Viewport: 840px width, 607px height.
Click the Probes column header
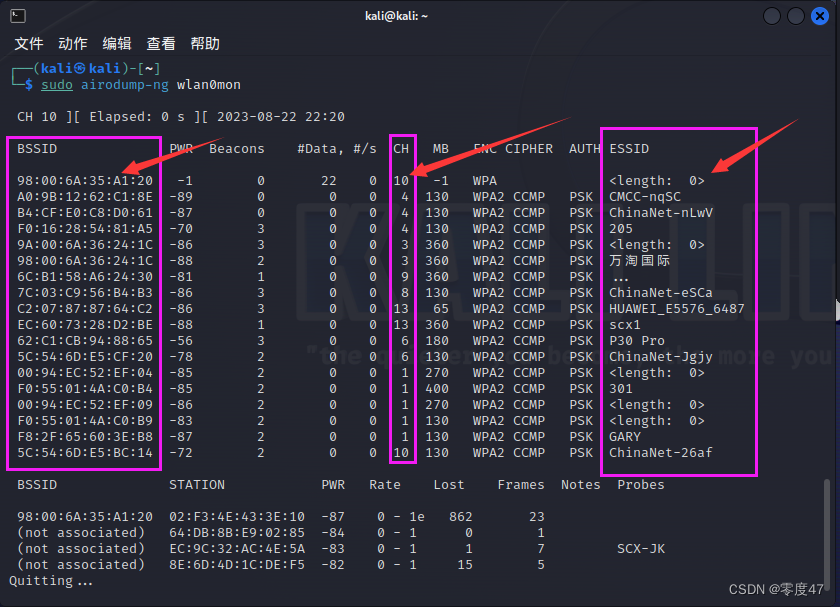click(641, 485)
